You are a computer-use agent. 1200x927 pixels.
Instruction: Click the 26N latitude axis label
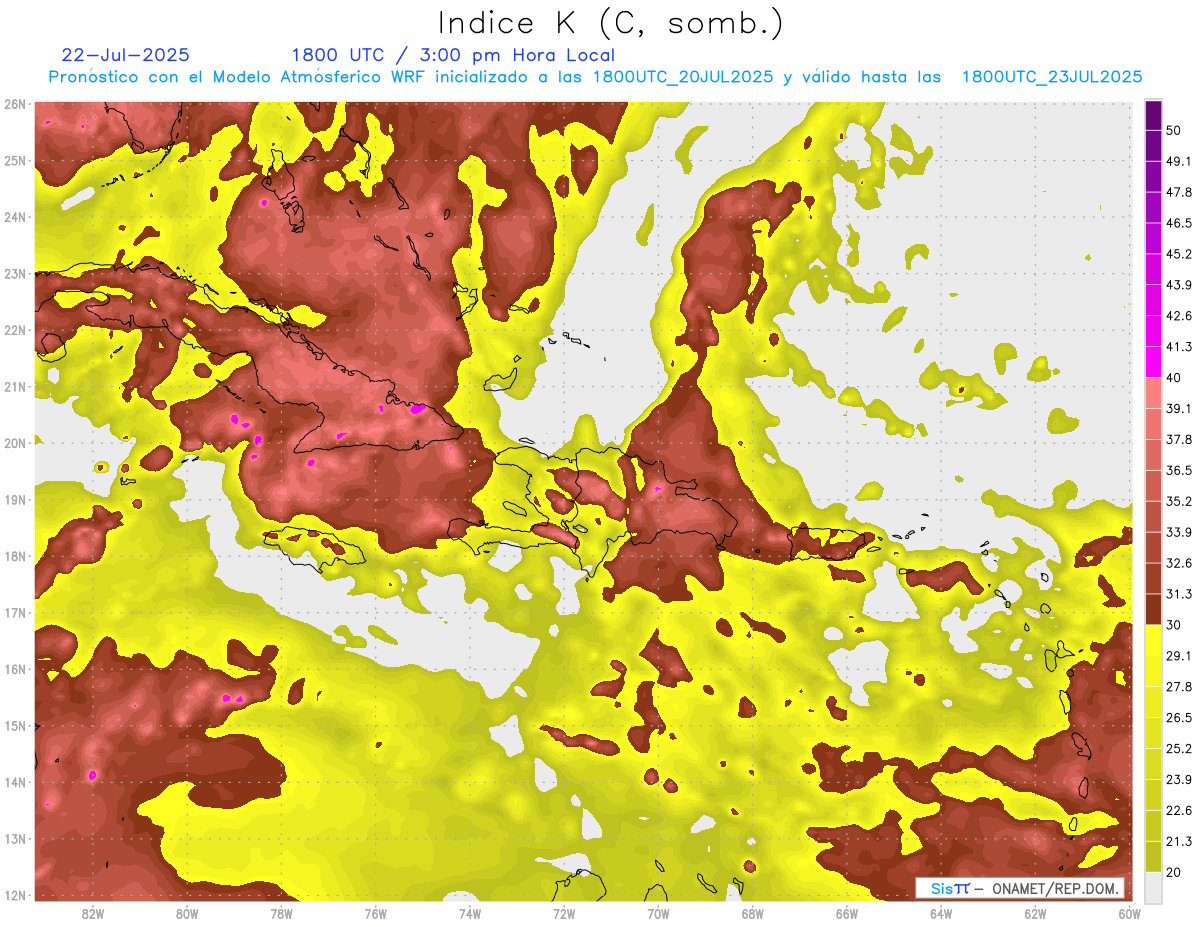pyautogui.click(x=16, y=104)
